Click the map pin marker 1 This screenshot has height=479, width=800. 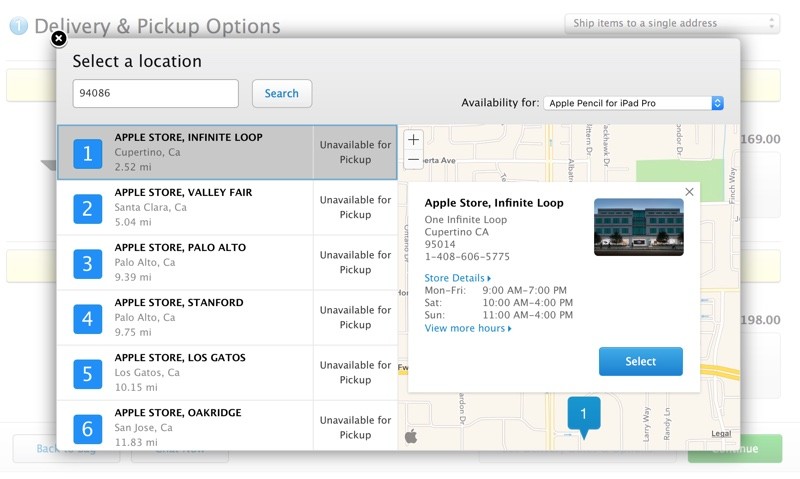point(584,416)
